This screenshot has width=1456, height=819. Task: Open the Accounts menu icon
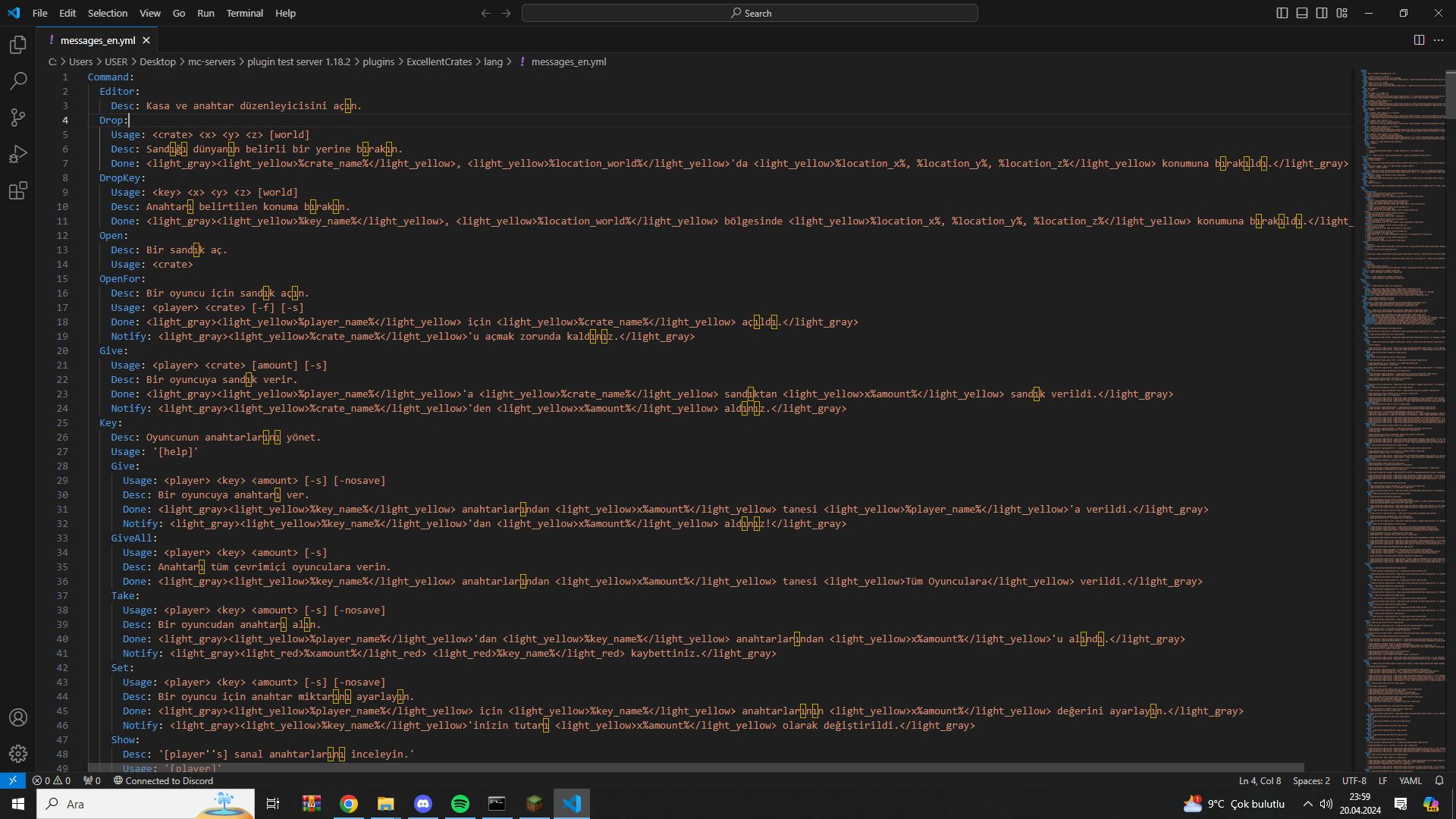[18, 717]
